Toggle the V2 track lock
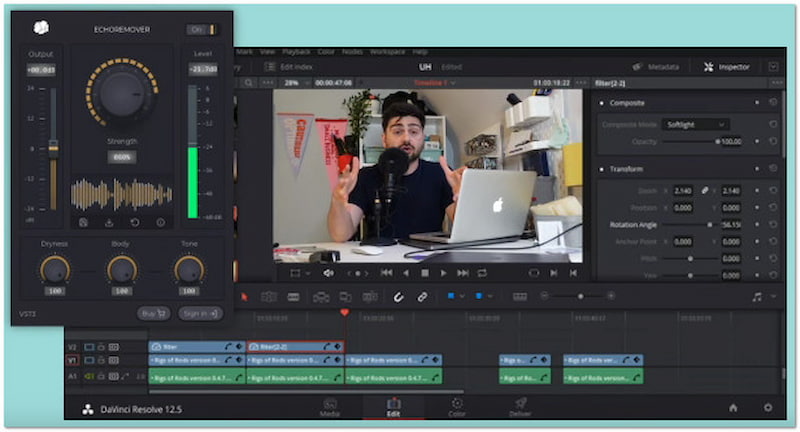 tap(101, 347)
